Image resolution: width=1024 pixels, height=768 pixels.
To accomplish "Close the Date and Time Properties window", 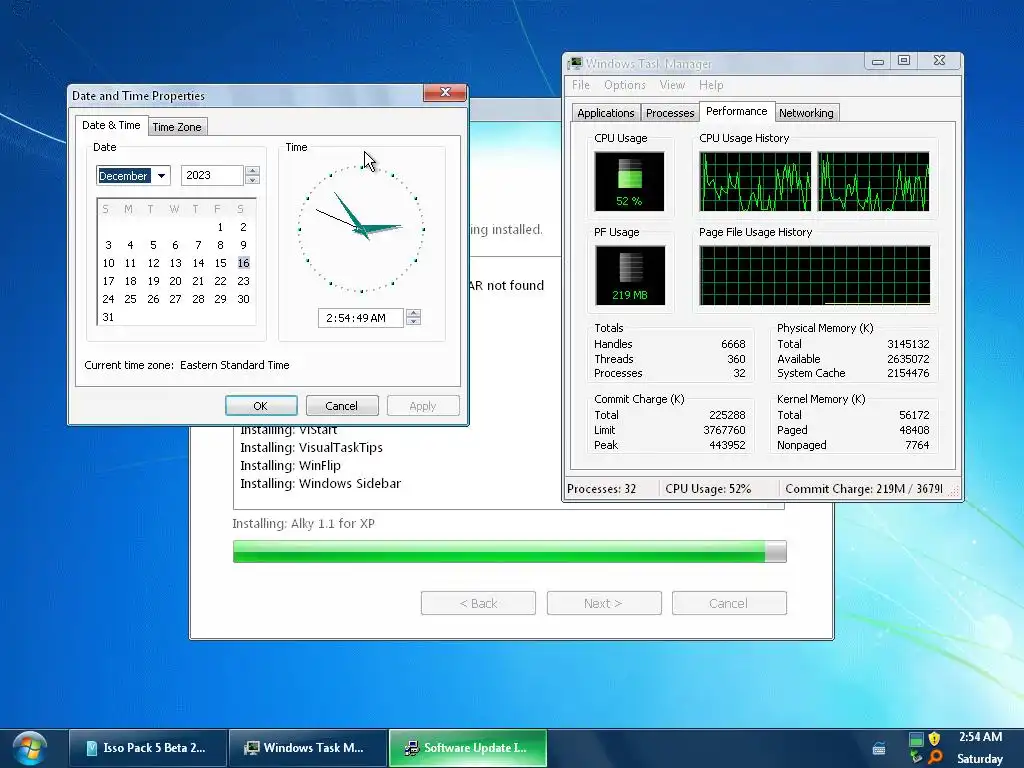I will [x=445, y=92].
